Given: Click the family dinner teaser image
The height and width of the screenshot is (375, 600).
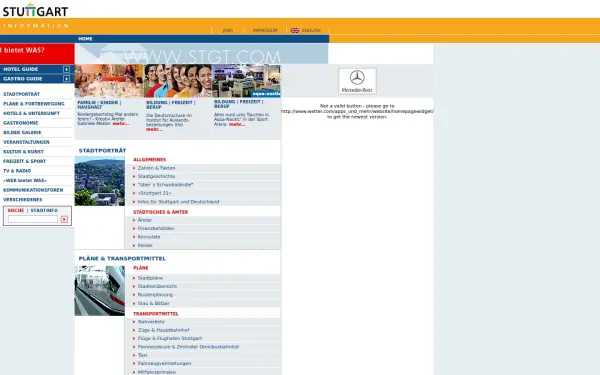Looking at the screenshot, I should coord(109,81).
